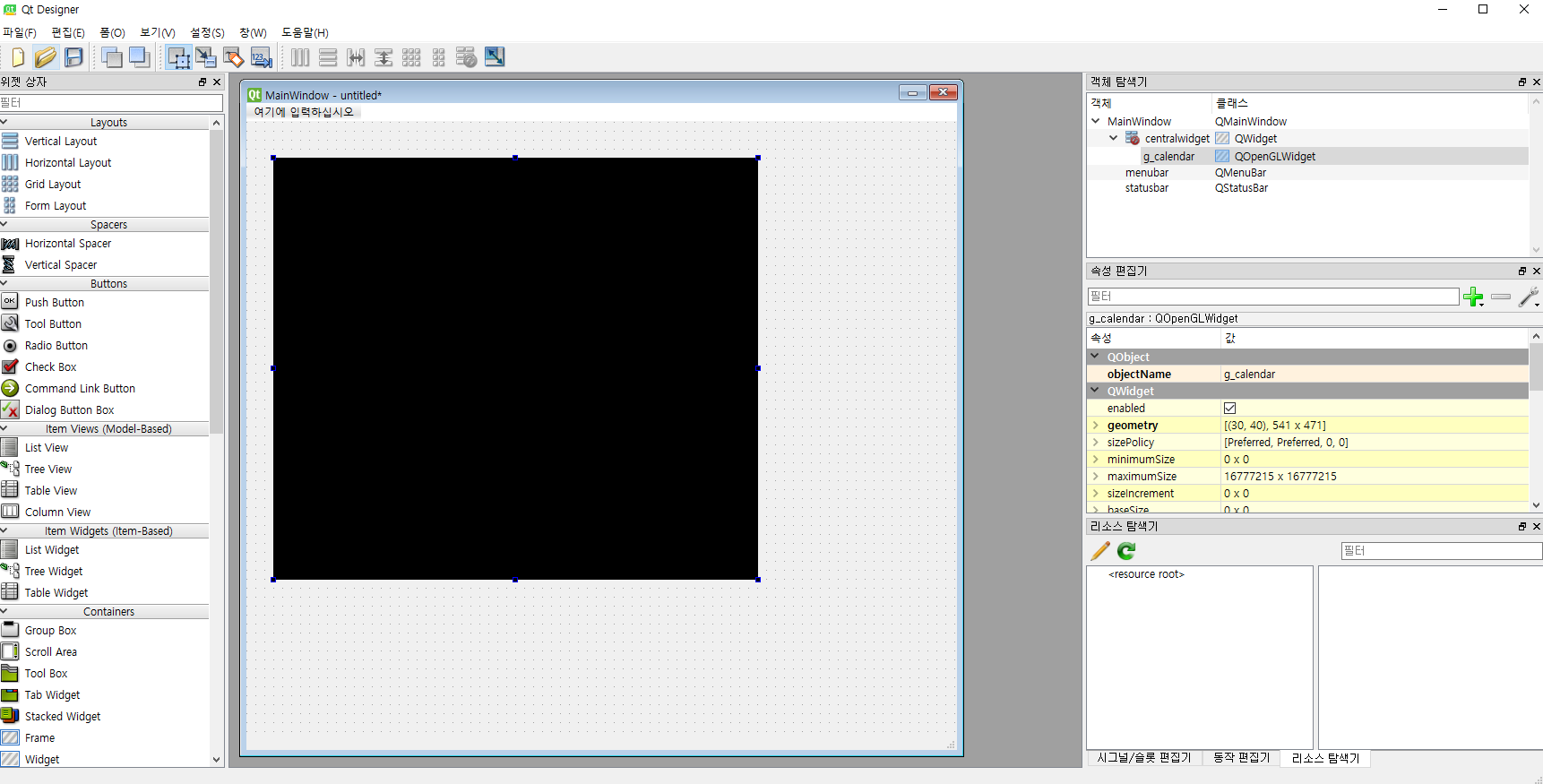The width and height of the screenshot is (1543, 784).
Task: Select Tab Widget in widget box
Action: click(x=52, y=695)
